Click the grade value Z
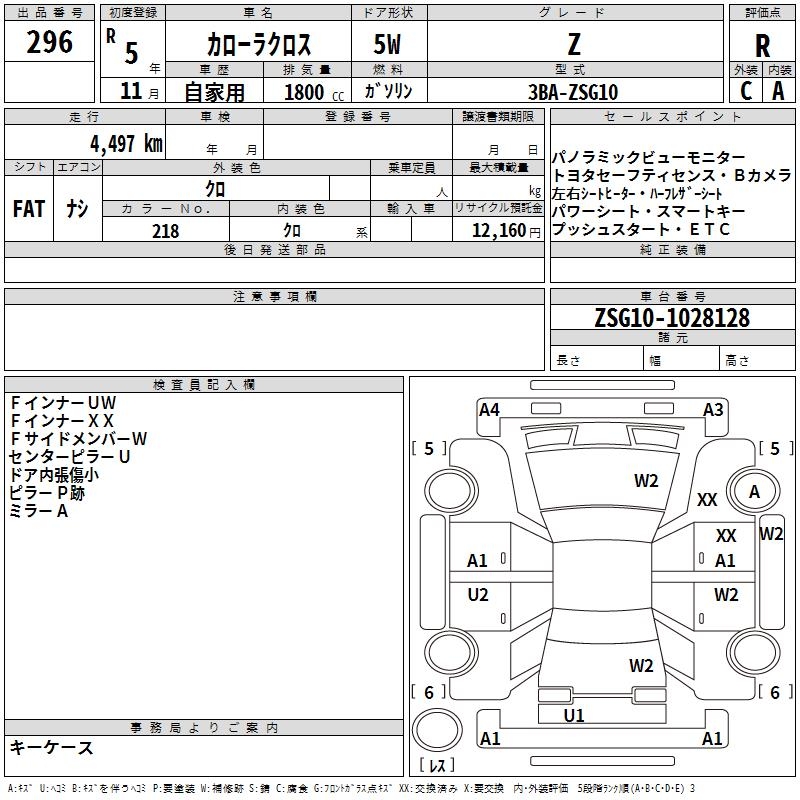This screenshot has height=800, width=800. pos(574,44)
